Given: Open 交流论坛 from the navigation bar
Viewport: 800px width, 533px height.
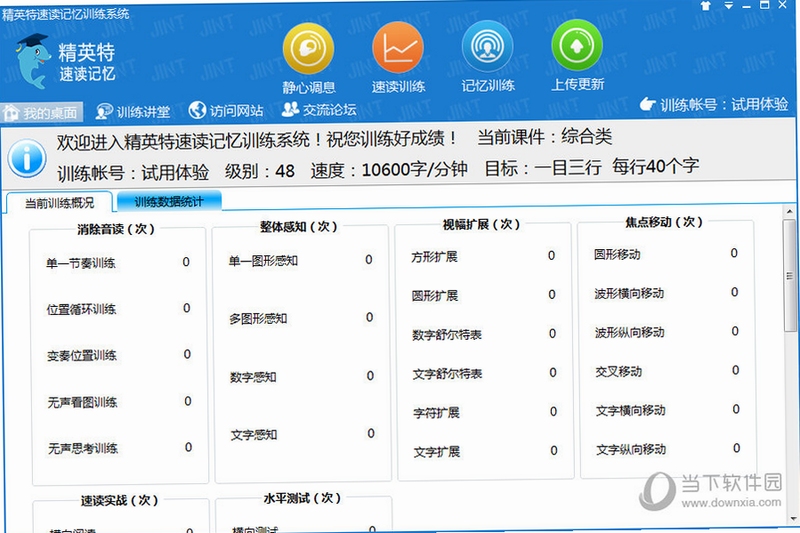Looking at the screenshot, I should click(319, 109).
